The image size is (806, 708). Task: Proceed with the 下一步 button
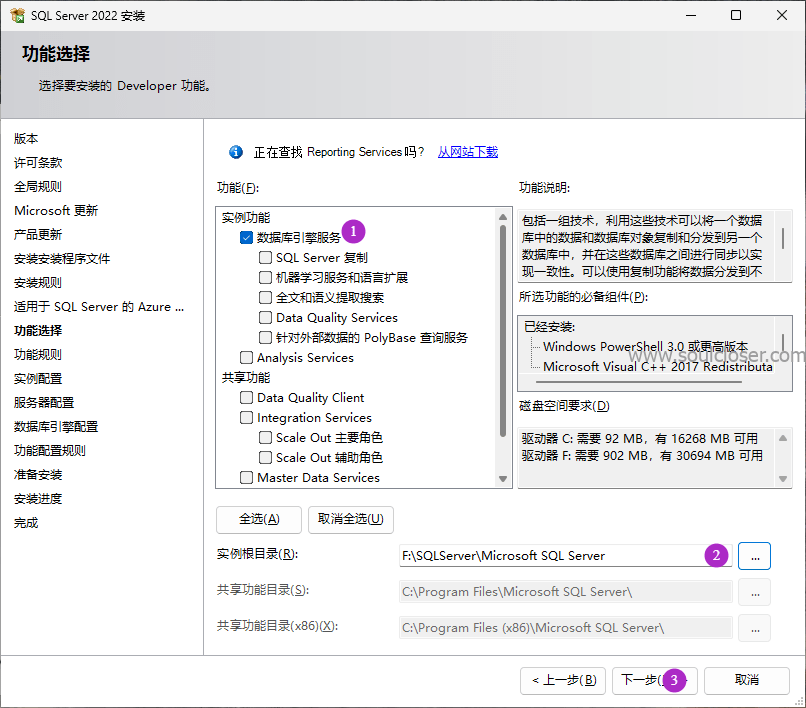(654, 680)
